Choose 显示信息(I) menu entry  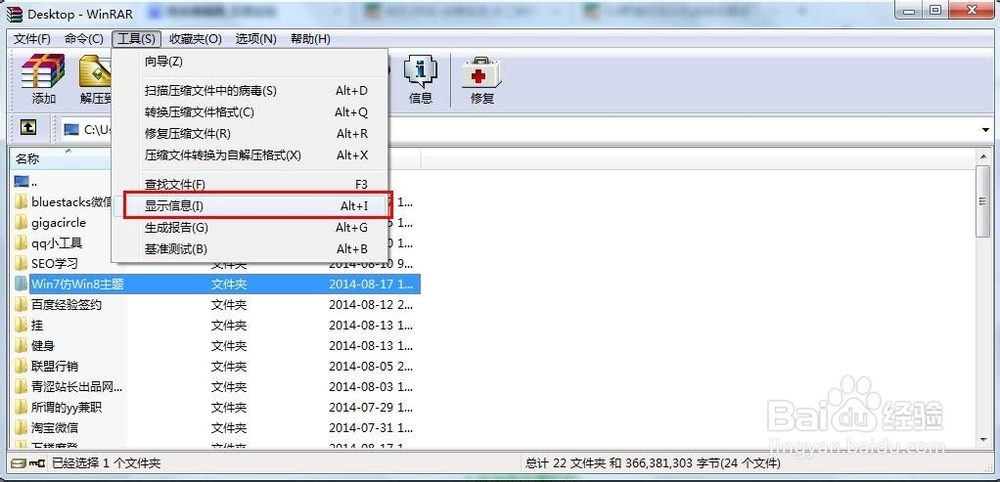tap(250, 206)
